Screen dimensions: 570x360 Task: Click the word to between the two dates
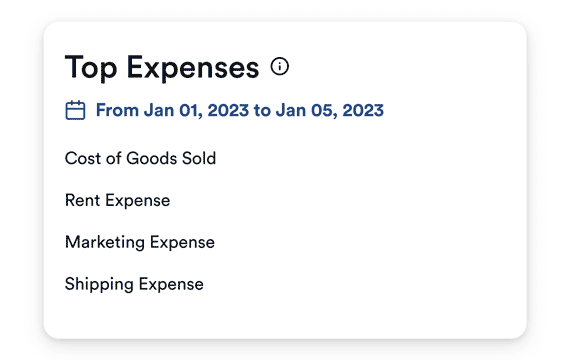(262, 111)
